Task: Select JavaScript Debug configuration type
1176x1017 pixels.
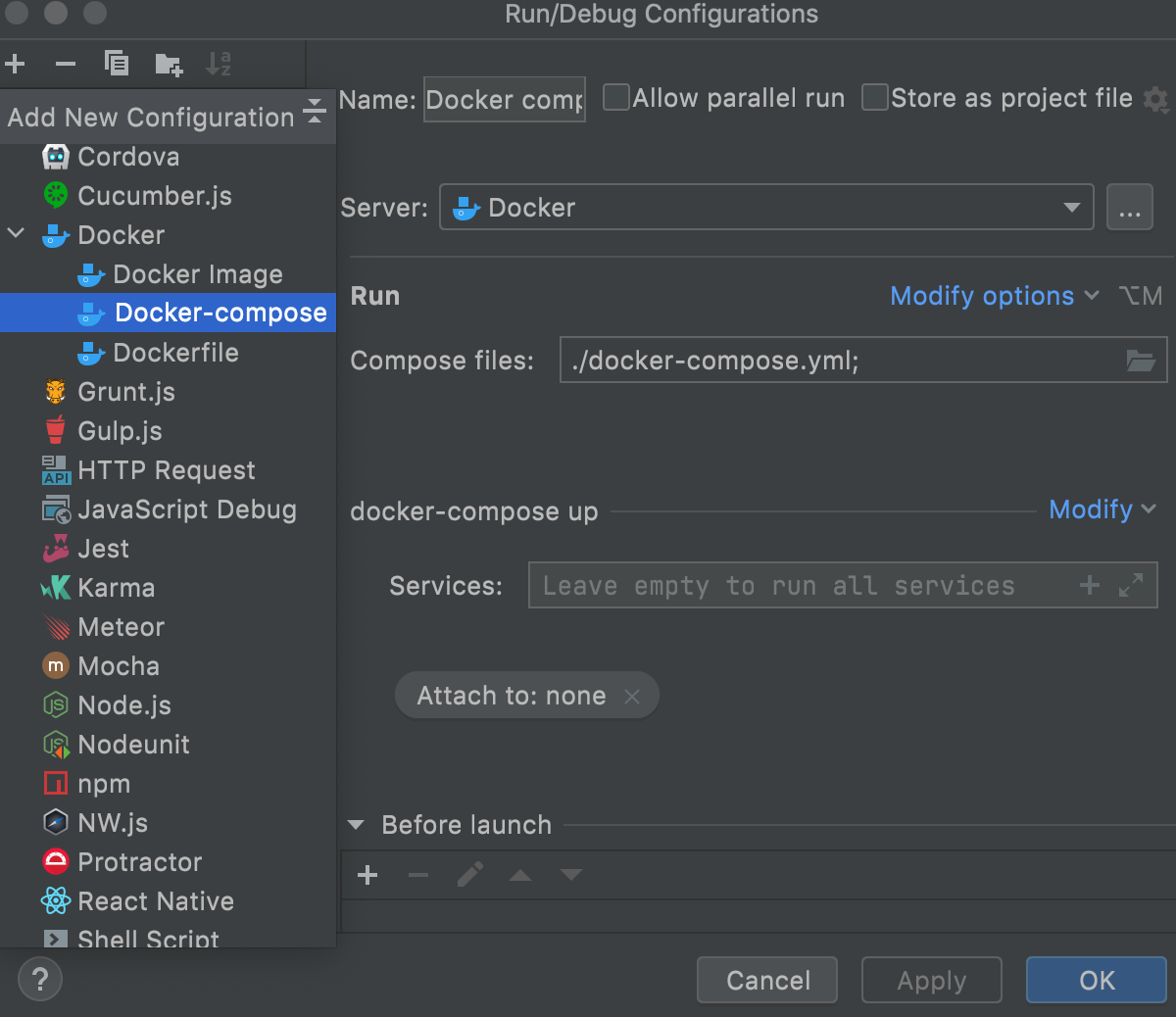Action: coord(168,509)
